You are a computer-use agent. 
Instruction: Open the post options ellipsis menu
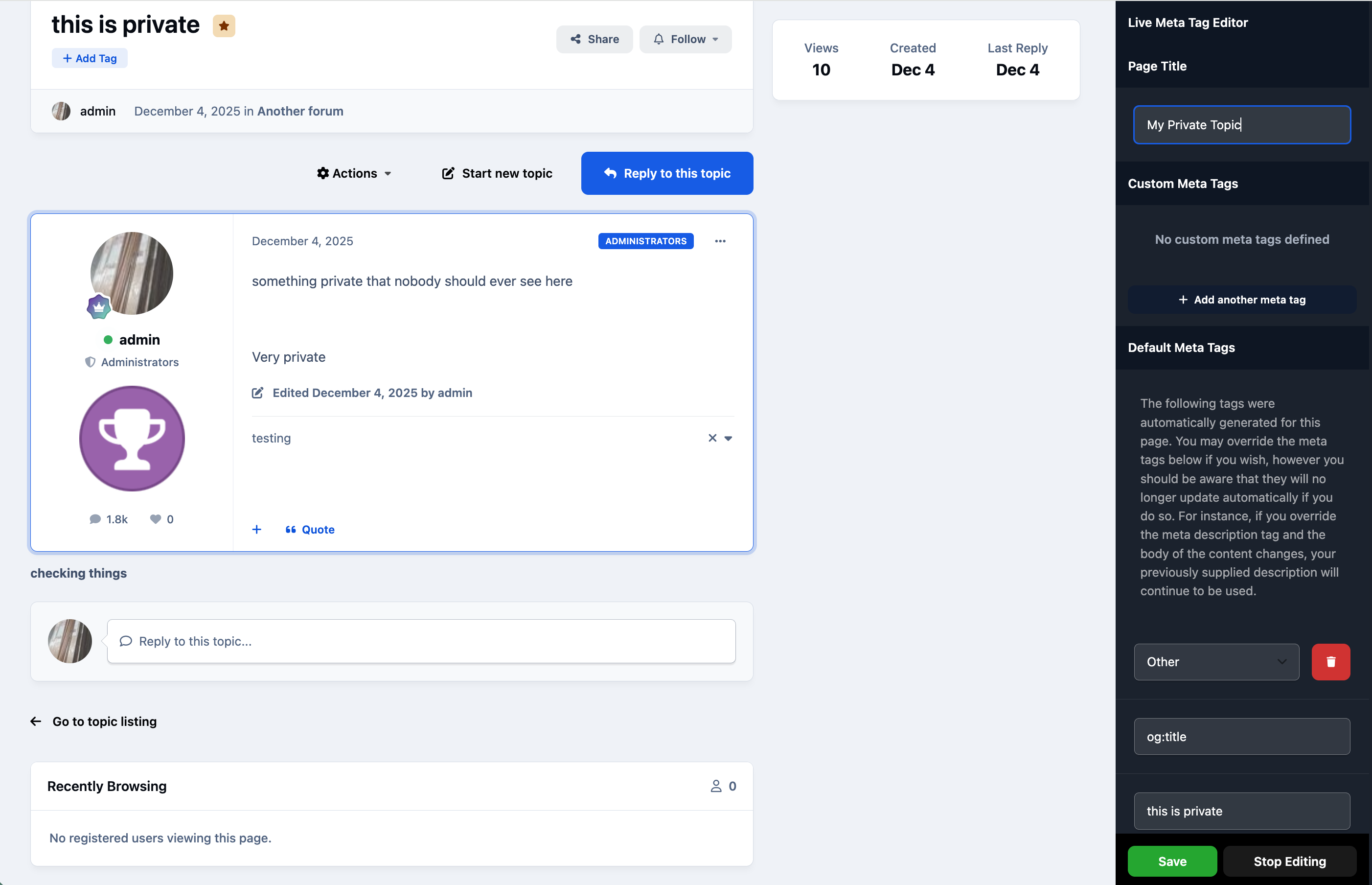click(720, 241)
